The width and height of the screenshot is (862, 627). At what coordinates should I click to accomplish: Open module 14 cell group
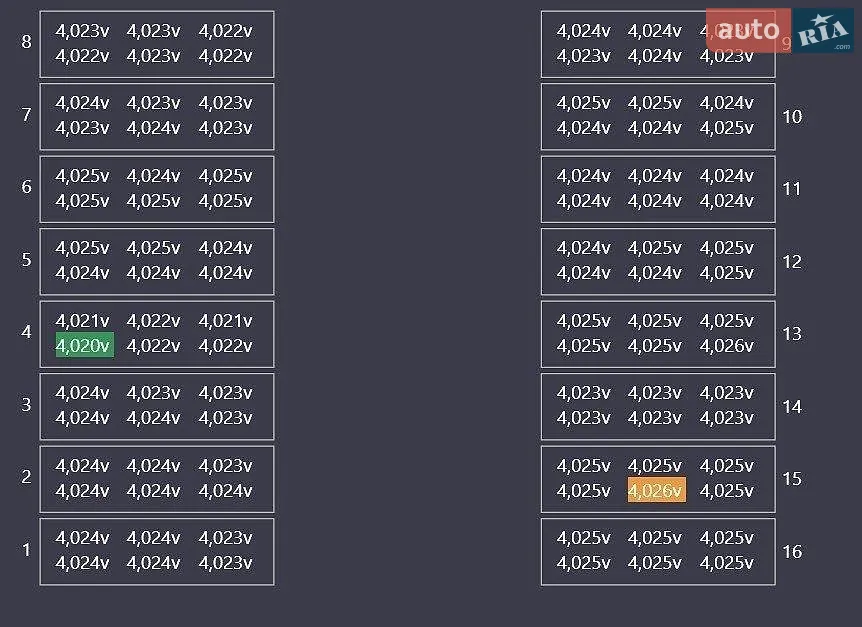(658, 407)
